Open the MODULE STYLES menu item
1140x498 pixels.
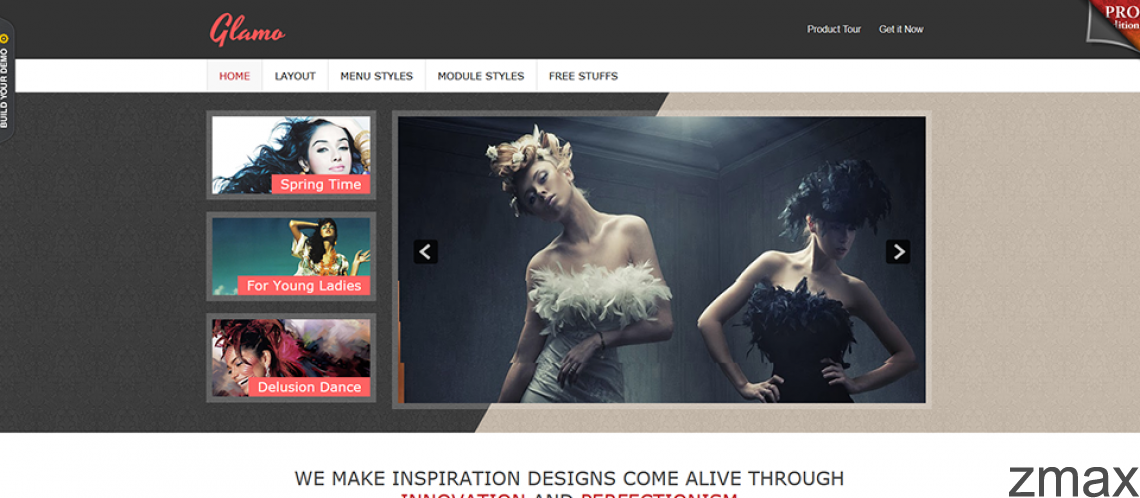[481, 76]
